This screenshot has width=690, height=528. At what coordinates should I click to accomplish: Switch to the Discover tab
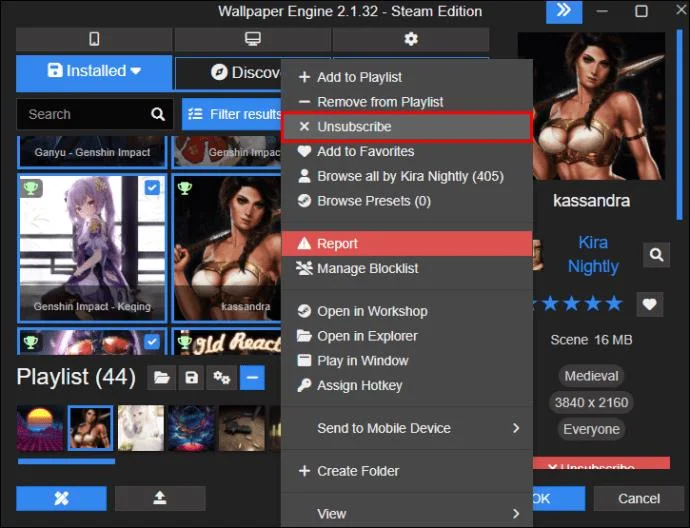tap(228, 73)
